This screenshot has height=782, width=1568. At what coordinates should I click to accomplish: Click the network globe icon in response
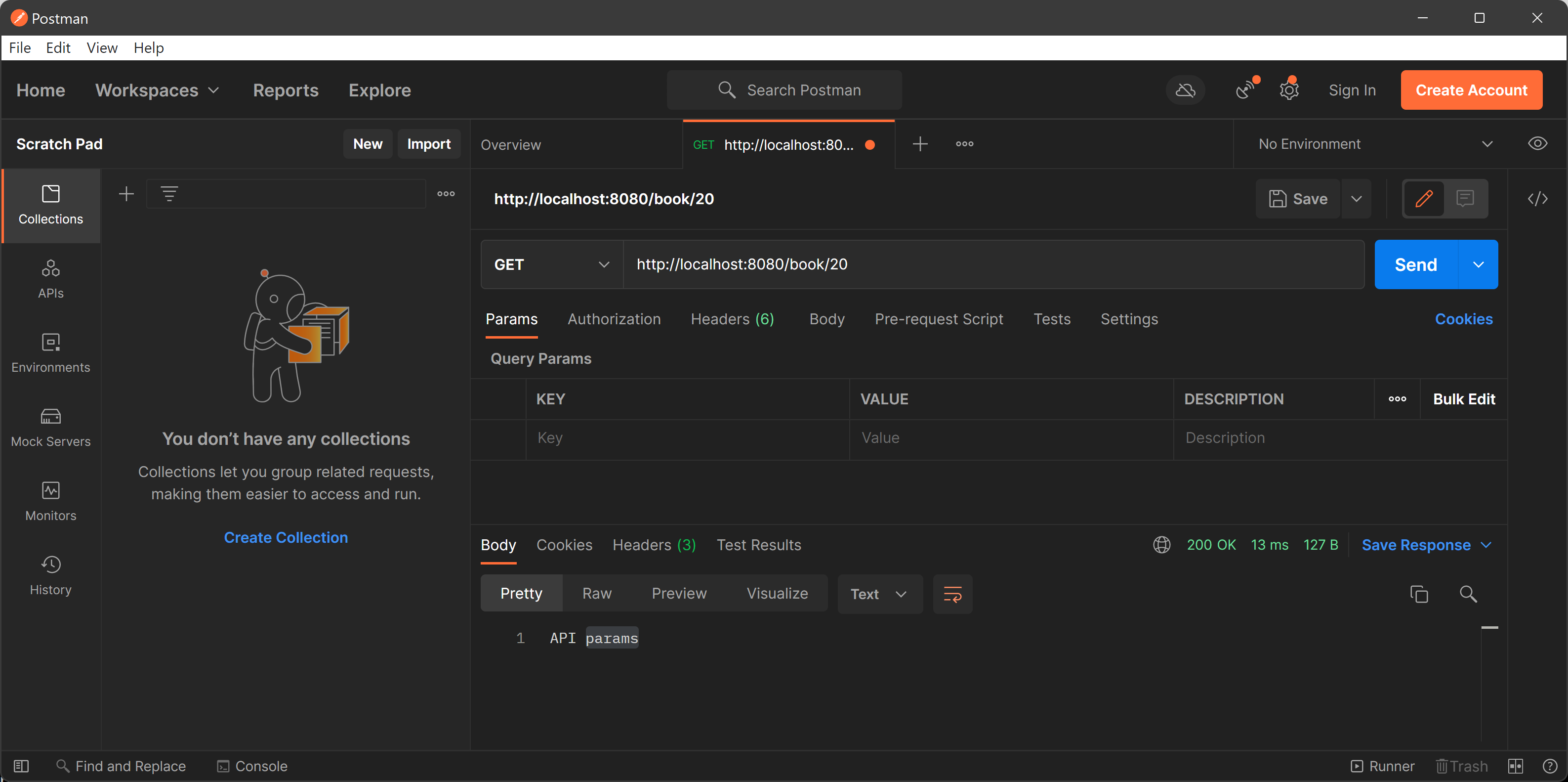(1161, 544)
